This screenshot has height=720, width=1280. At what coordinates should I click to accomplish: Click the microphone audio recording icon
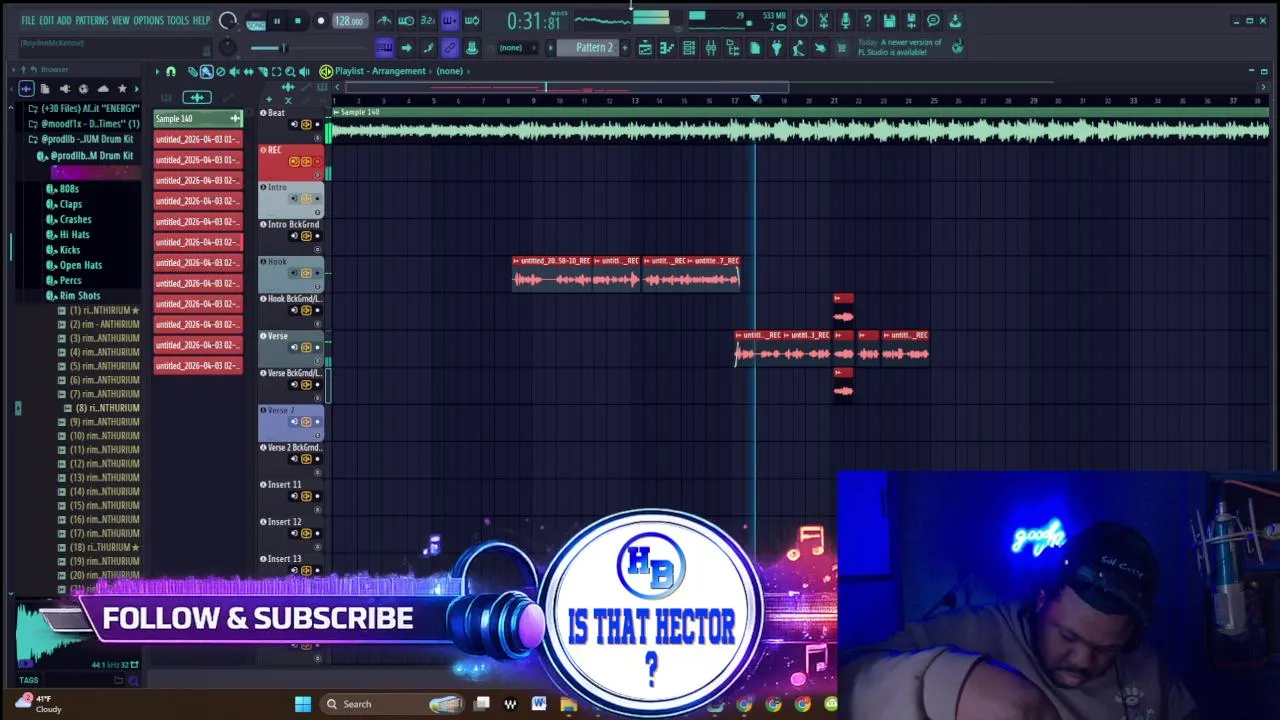(x=845, y=21)
